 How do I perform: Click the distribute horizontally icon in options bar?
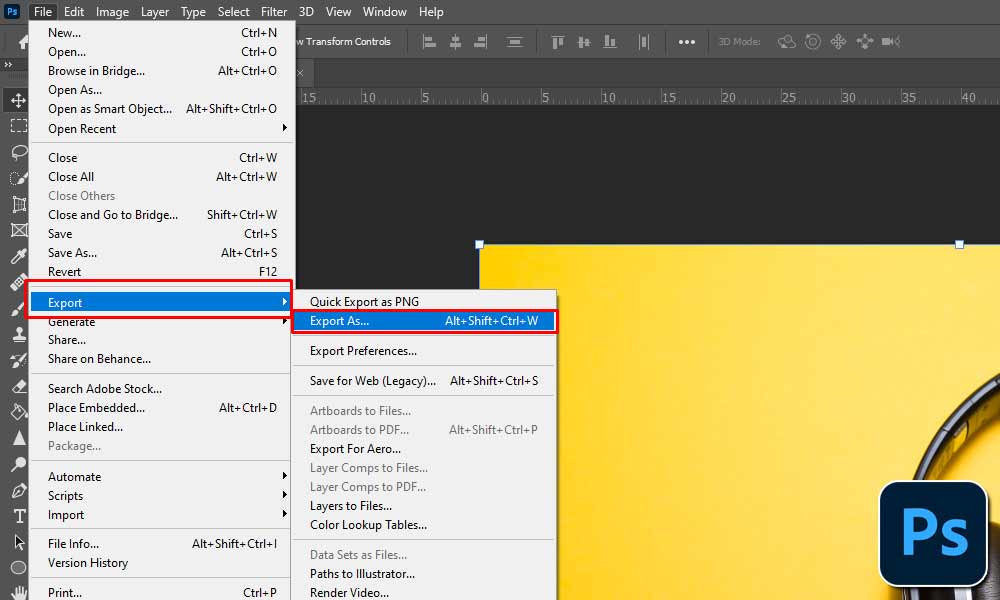(x=643, y=42)
